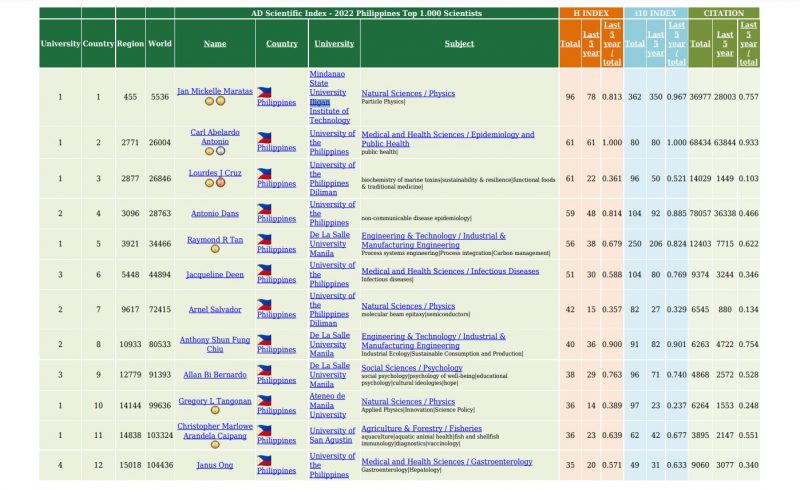Sort by the Name column header

pos(215,44)
